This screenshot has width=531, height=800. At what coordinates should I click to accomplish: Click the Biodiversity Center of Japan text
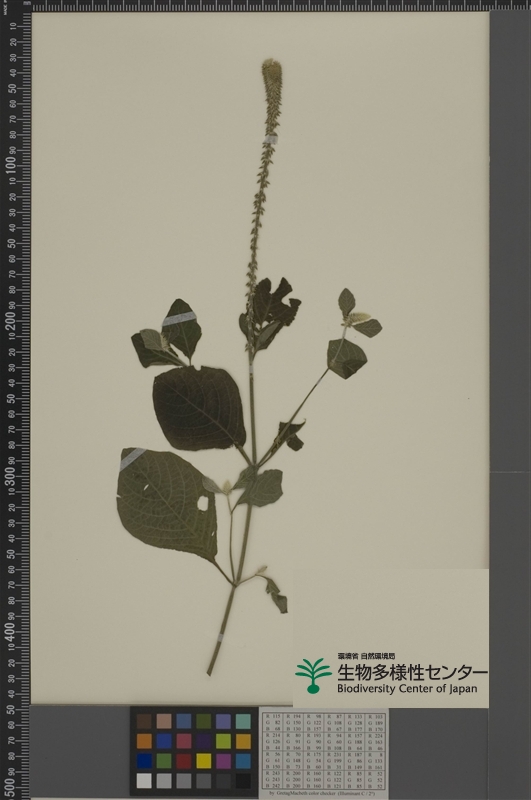[407, 689]
